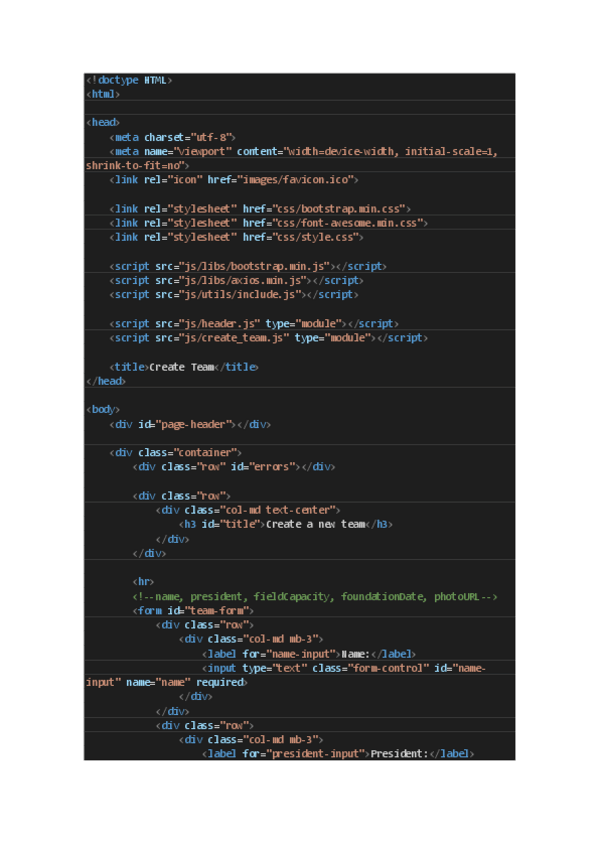The height and width of the screenshot is (848, 599).
Task: Click the div class="container" line
Action: point(175,452)
